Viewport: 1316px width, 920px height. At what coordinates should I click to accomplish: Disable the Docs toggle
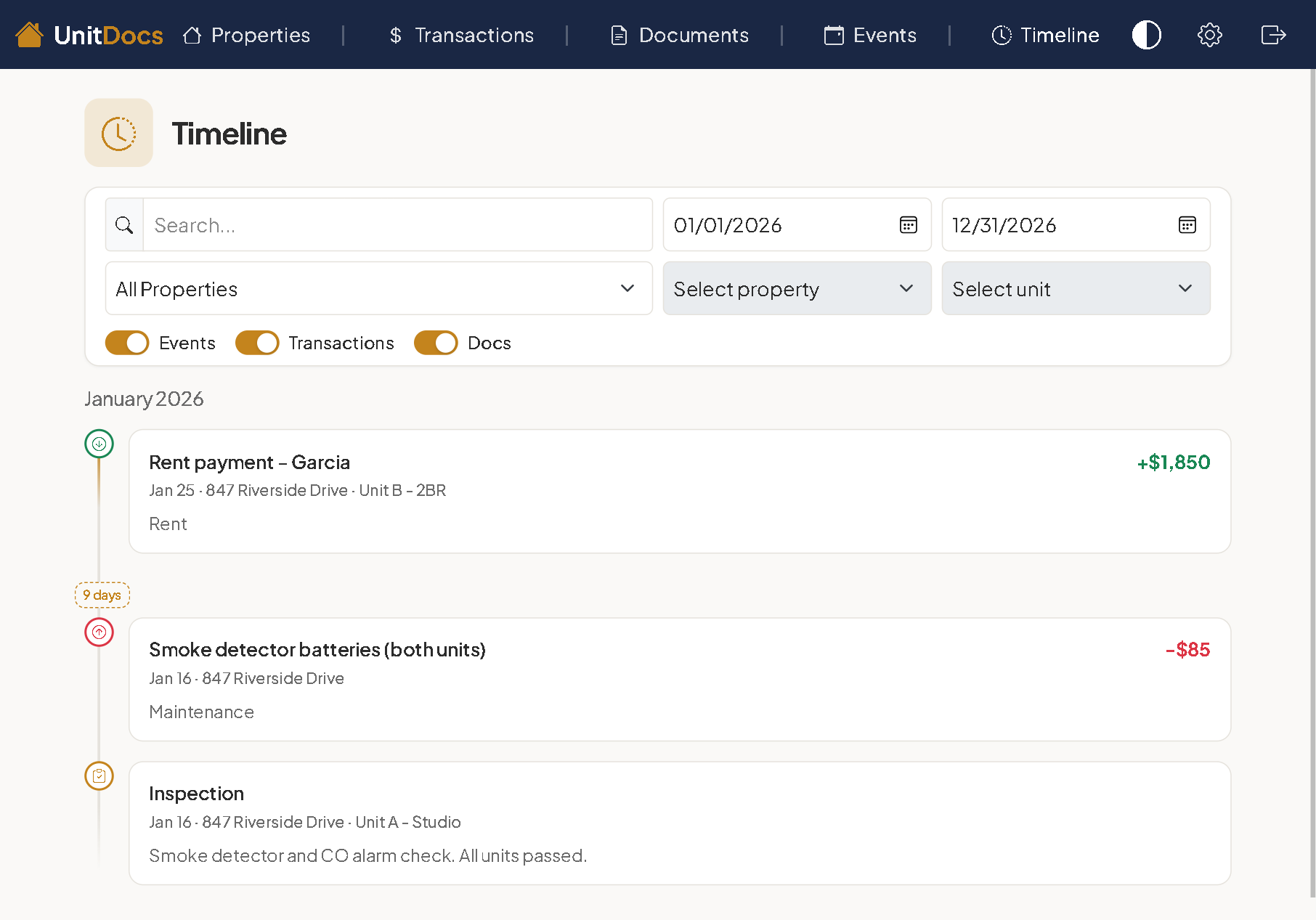tap(435, 342)
